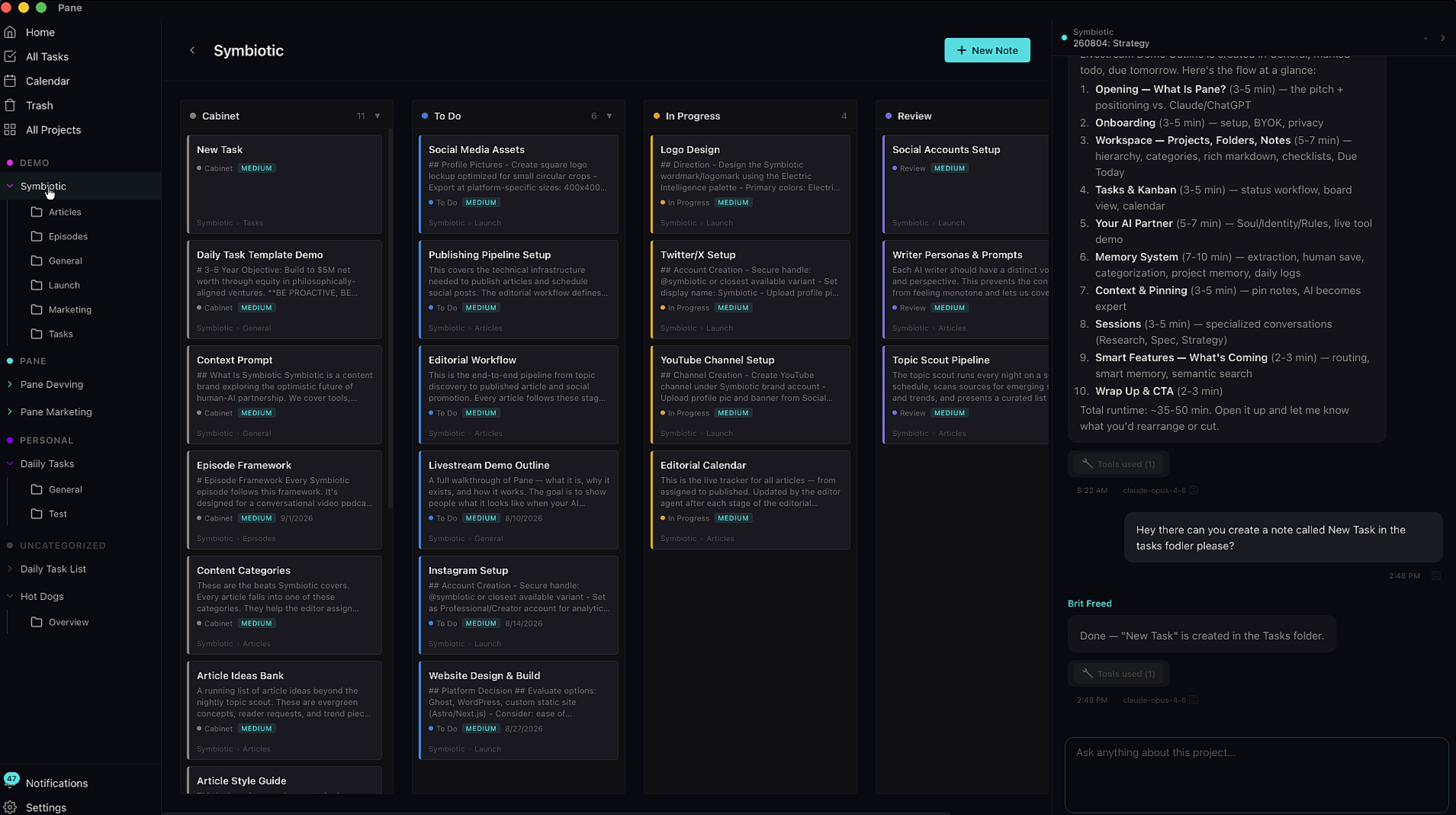Open the Articles folder under Symbiotic
This screenshot has height=815, width=1456.
(56, 212)
